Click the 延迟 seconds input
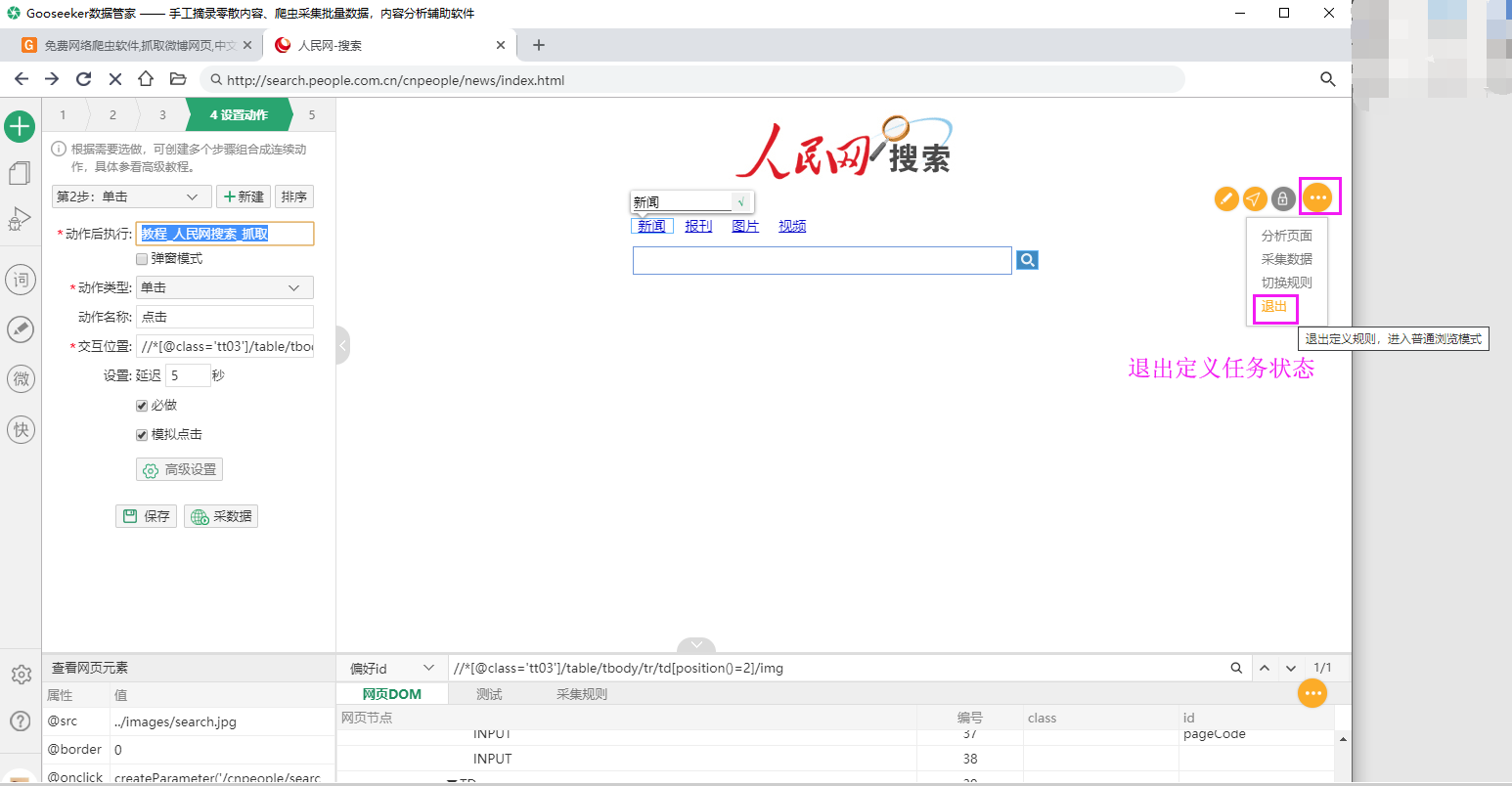Image resolution: width=1512 pixels, height=786 pixels. click(x=189, y=375)
